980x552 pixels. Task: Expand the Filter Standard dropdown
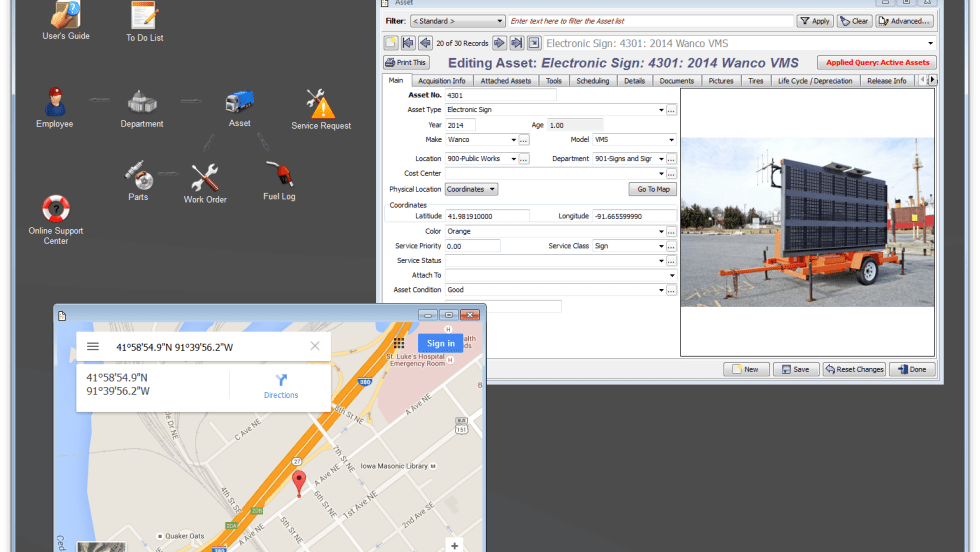click(x=499, y=21)
